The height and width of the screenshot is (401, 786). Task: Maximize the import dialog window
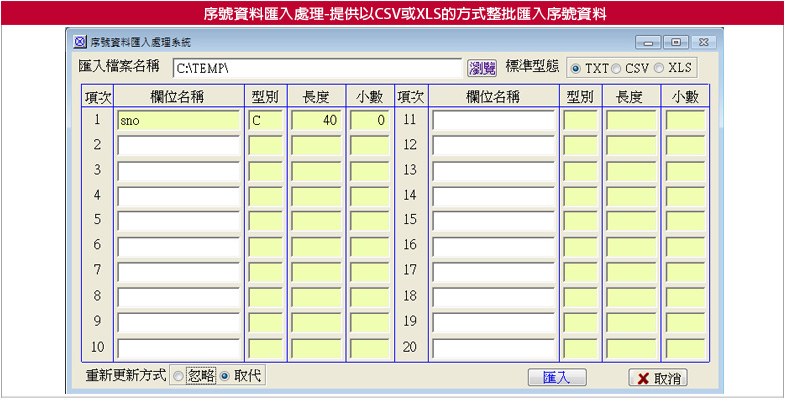point(676,43)
